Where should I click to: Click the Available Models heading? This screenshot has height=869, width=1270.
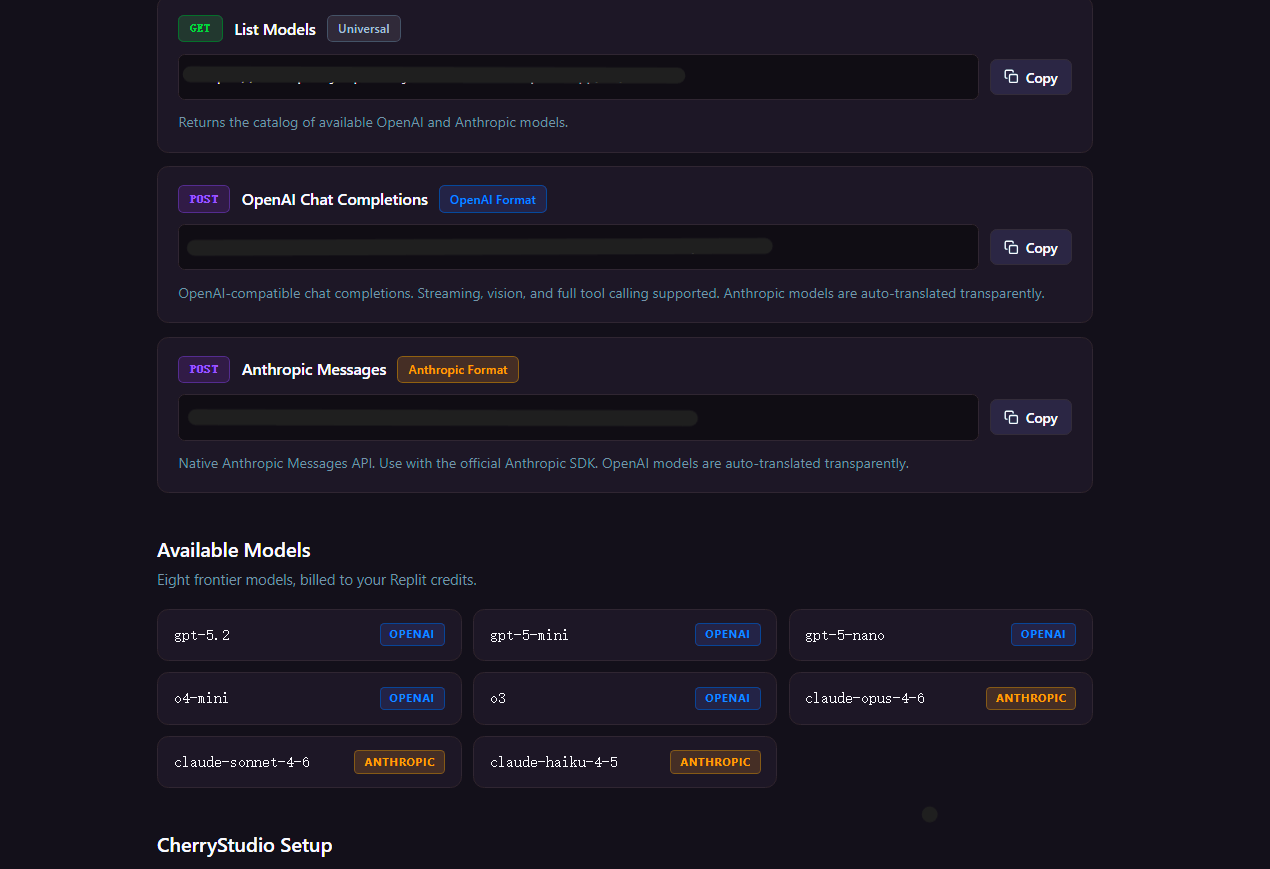(234, 550)
